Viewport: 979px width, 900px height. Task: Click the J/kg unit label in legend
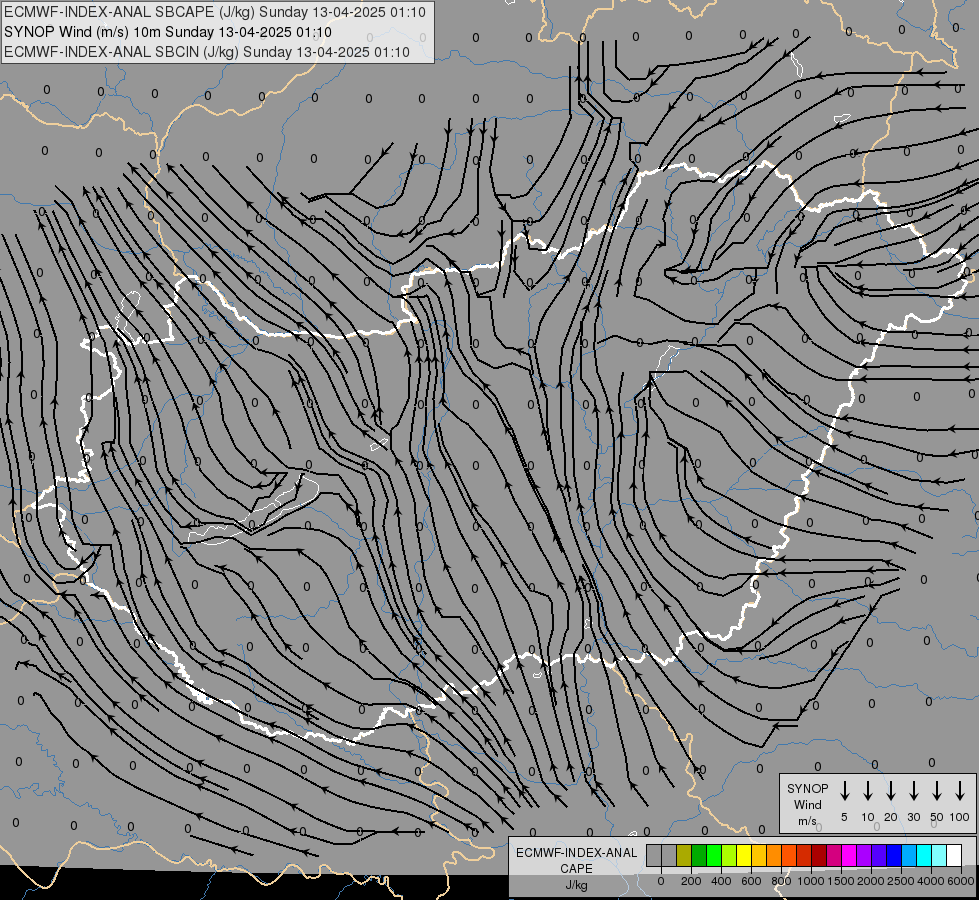[576, 885]
